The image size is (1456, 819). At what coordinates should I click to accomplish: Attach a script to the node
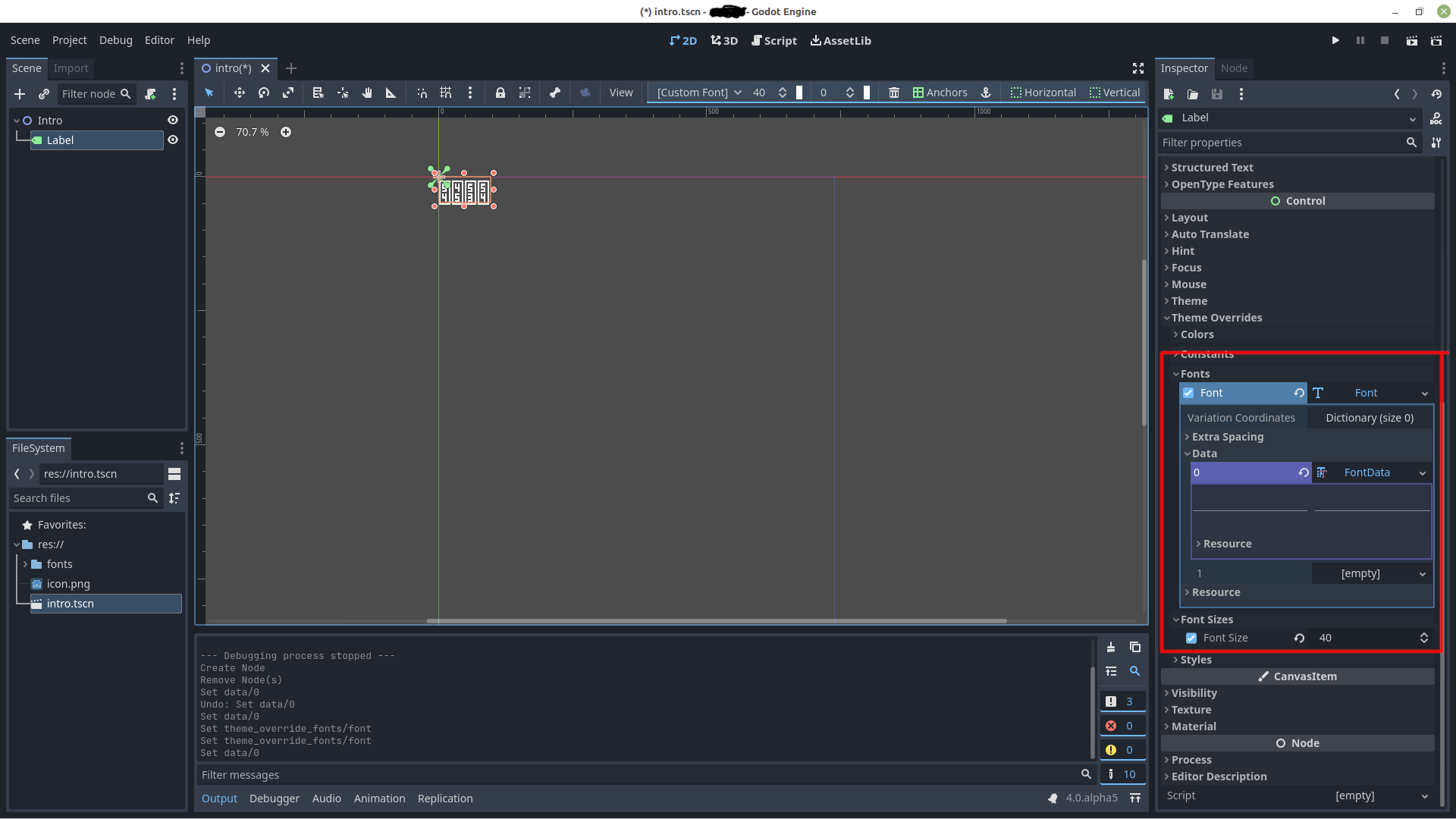pyautogui.click(x=151, y=94)
